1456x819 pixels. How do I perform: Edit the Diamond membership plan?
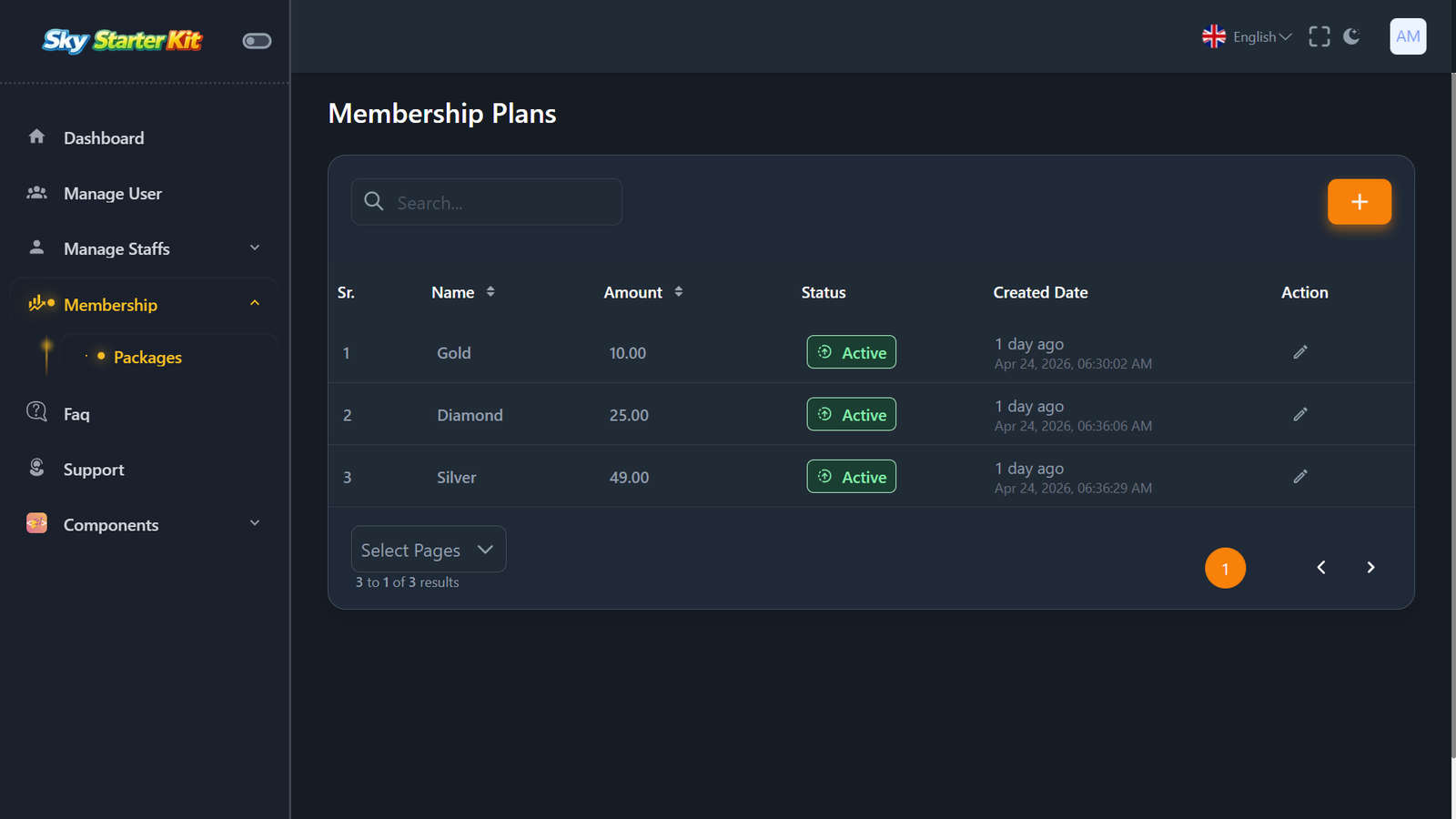click(x=1300, y=414)
